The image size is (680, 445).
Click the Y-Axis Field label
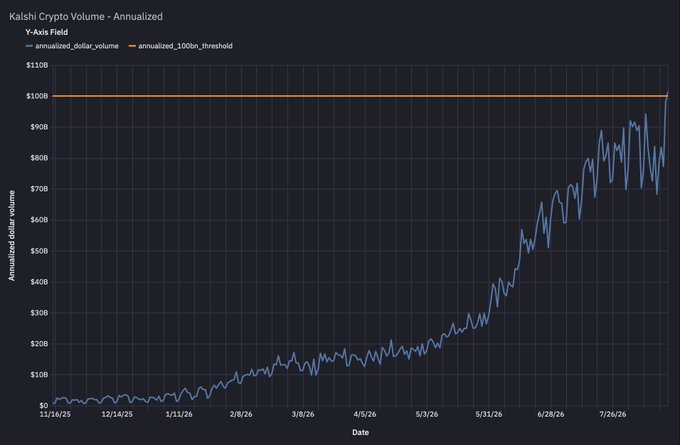(x=46, y=32)
